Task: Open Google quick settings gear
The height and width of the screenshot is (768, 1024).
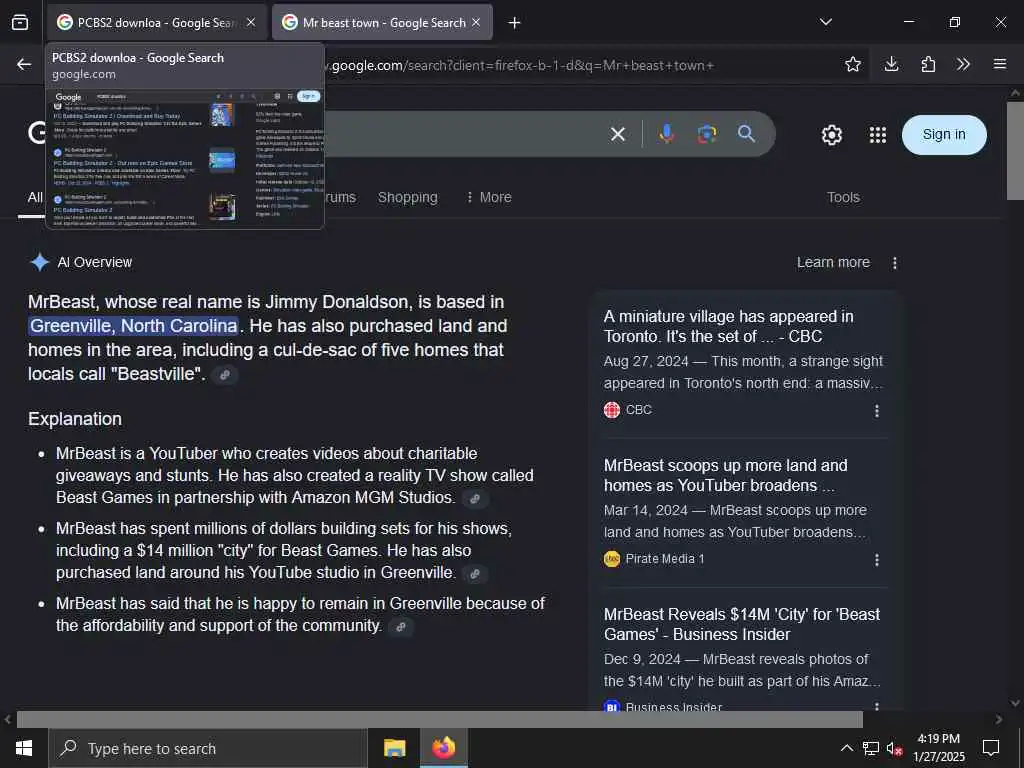Action: tap(831, 135)
